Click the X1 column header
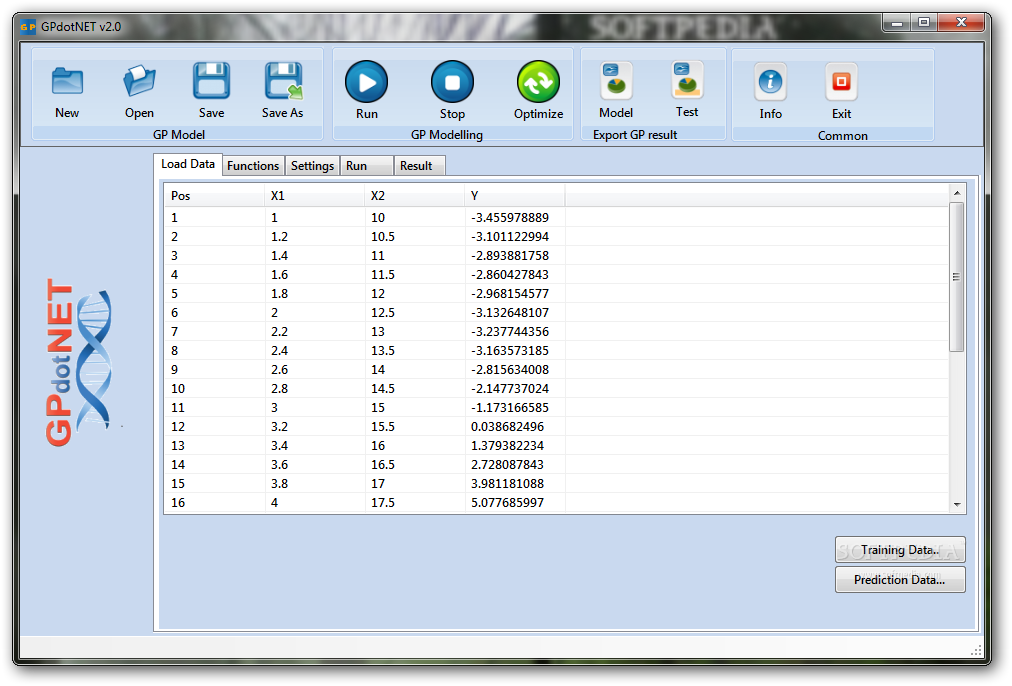 [x=315, y=196]
